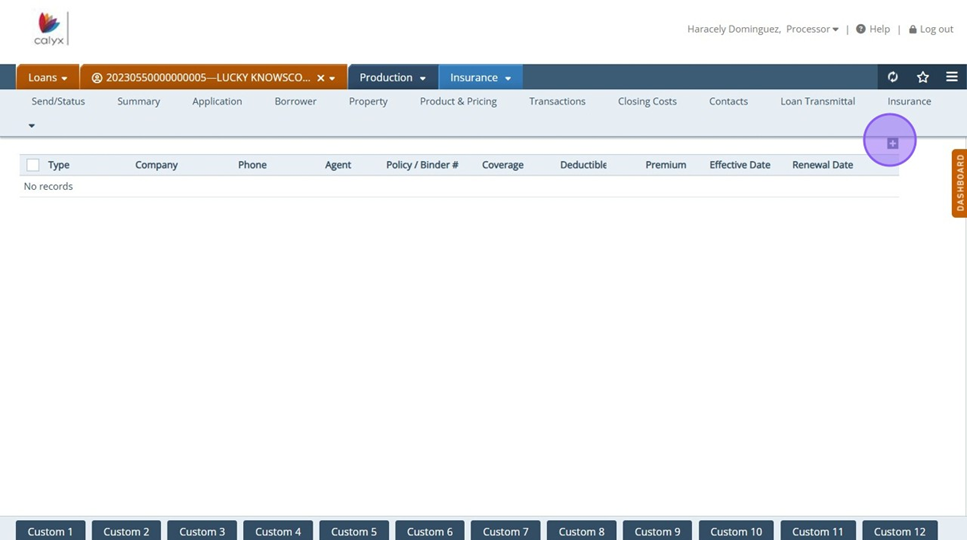Click the add insurance record plus icon
Image resolution: width=967 pixels, height=540 pixels.
pyautogui.click(x=893, y=143)
